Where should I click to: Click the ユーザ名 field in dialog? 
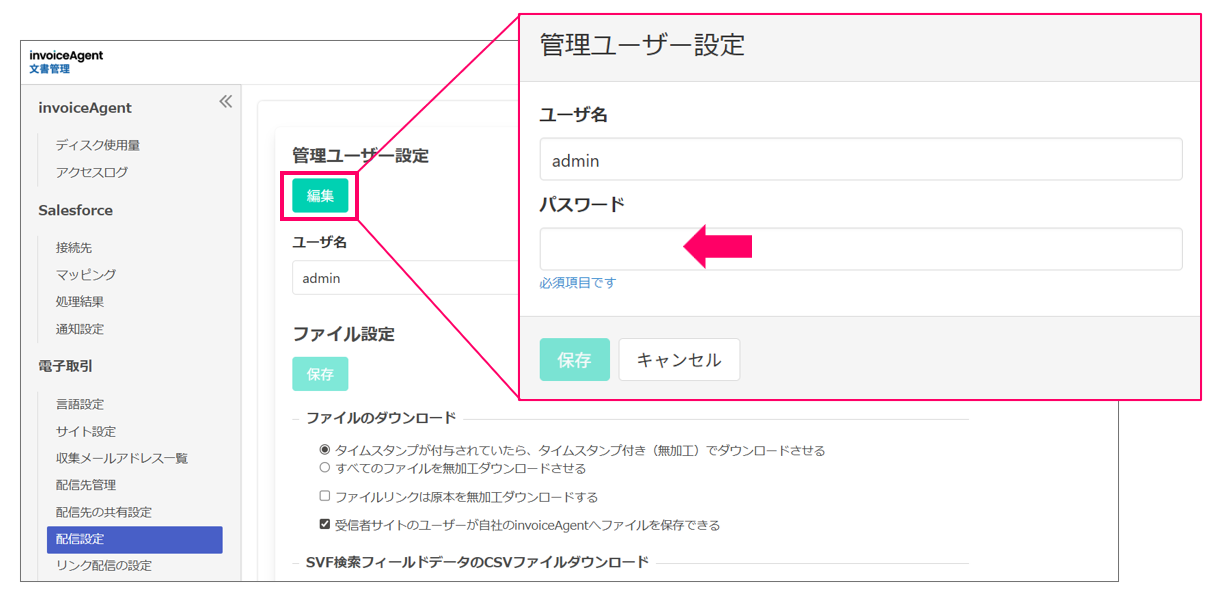point(860,160)
